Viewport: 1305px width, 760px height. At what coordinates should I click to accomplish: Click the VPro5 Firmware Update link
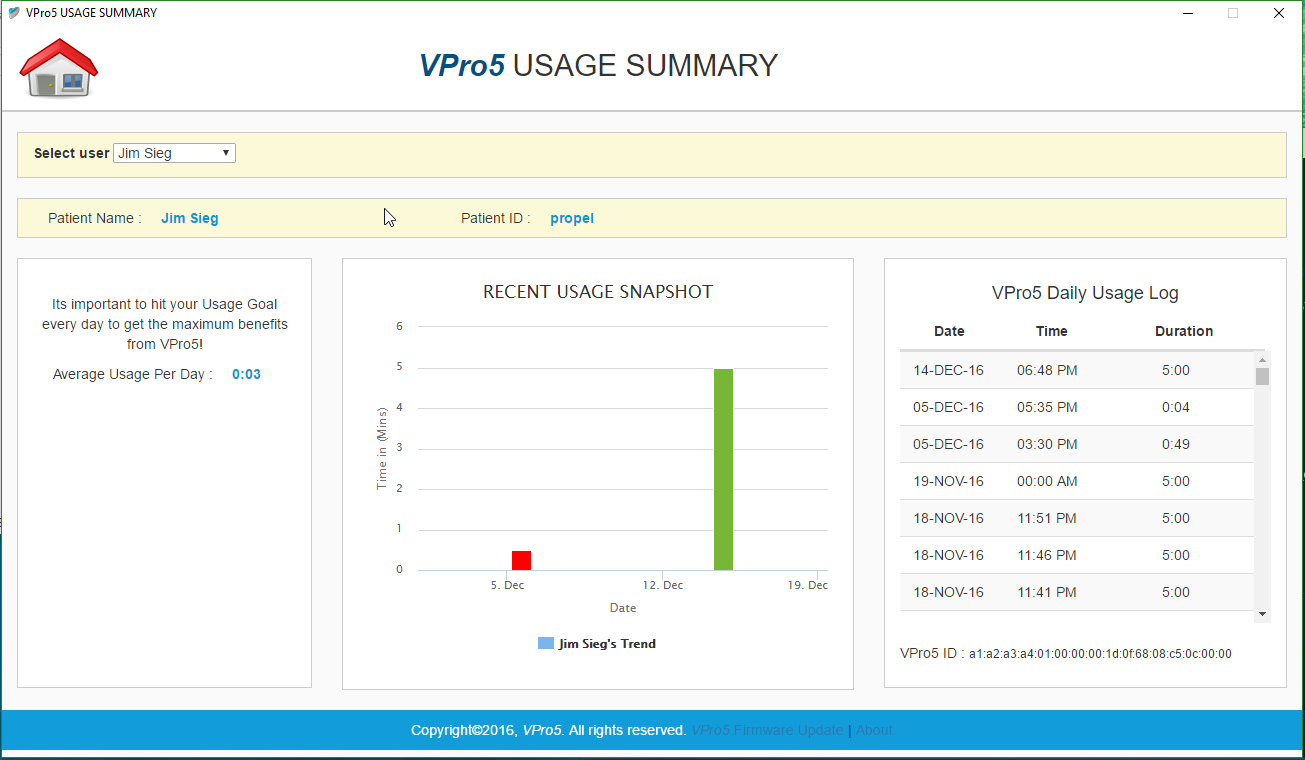(768, 730)
